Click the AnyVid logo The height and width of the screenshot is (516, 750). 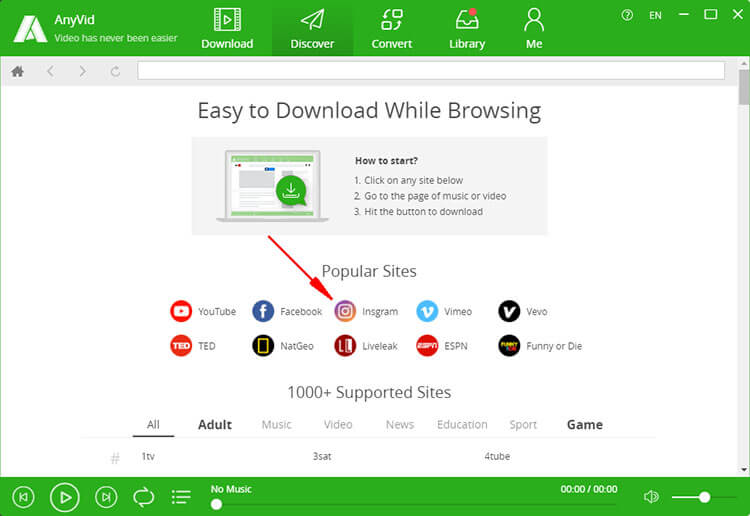tap(30, 29)
